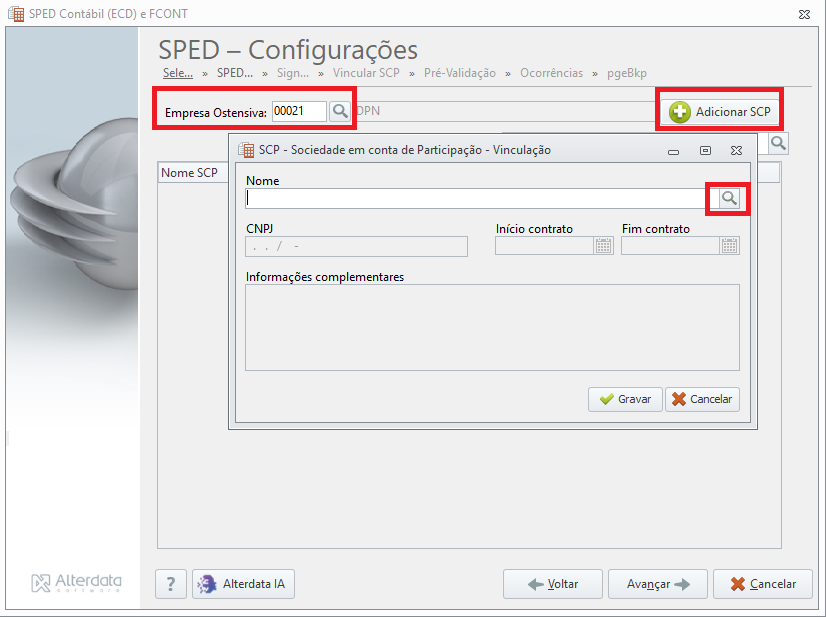Click the Nome SCP column header
Screen dimensions: 826x617
[193, 173]
